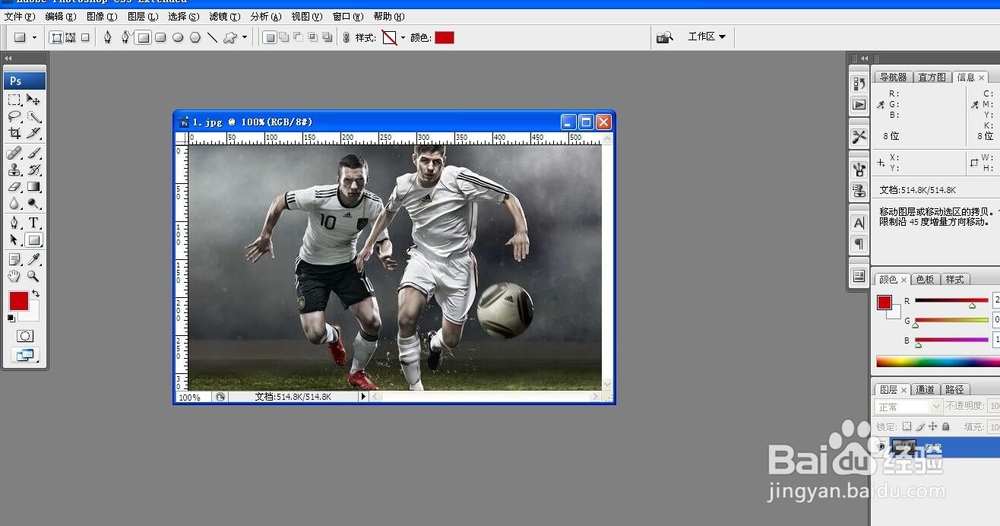This screenshot has height=526, width=1000.
Task: Enable Add to Shape Area option
Action: tap(284, 38)
